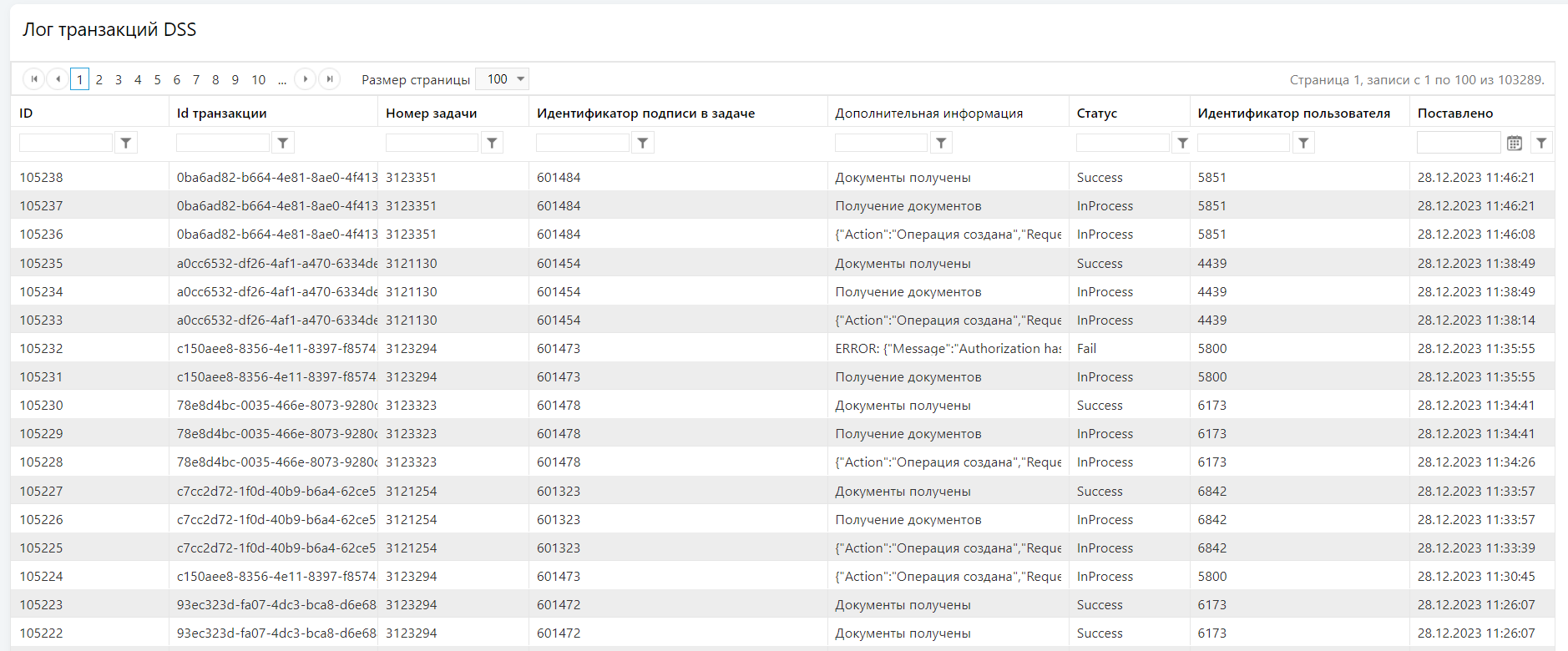This screenshot has width=1568, height=651.
Task: Sort by ID column header
Action: point(26,113)
